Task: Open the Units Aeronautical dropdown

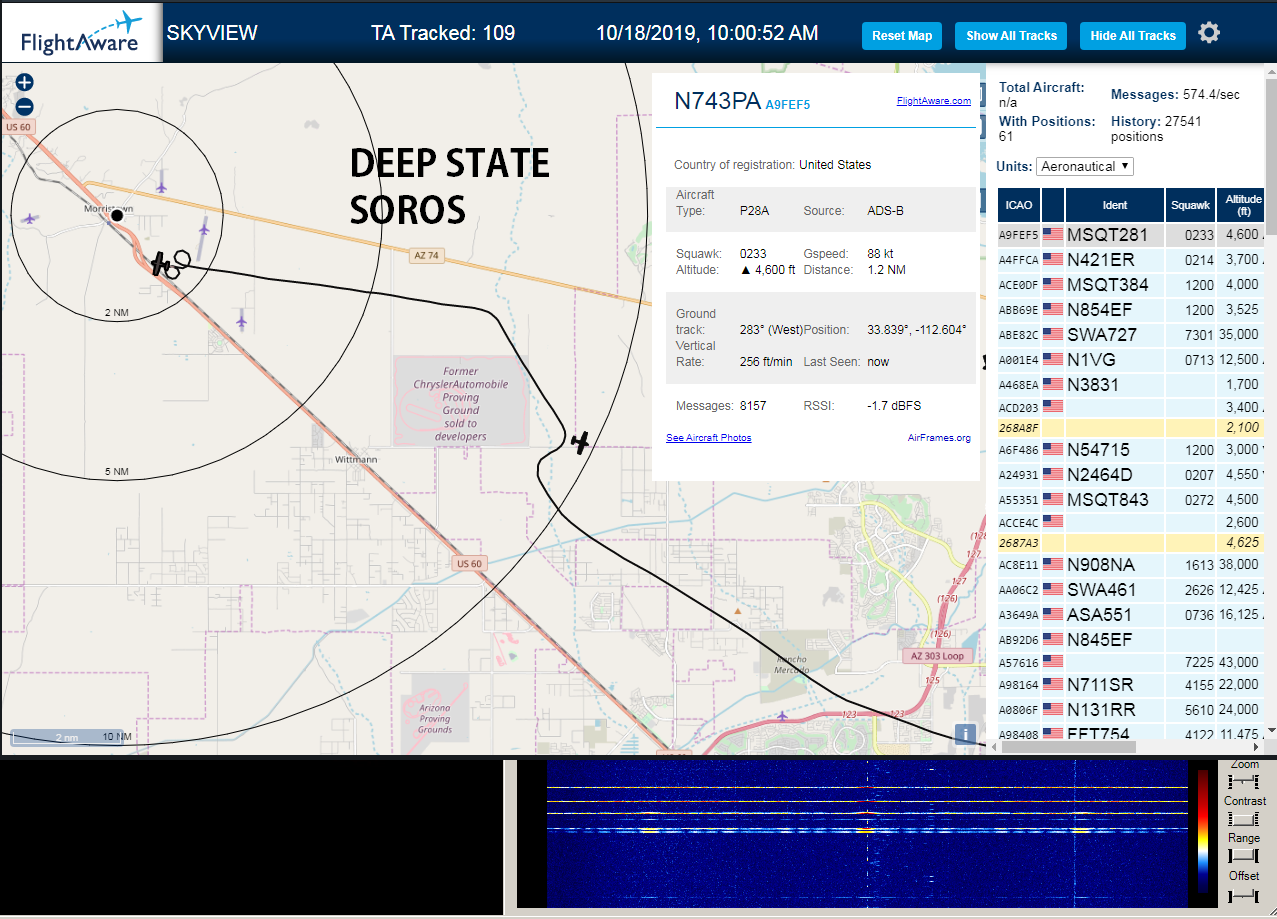Action: click(x=1085, y=166)
